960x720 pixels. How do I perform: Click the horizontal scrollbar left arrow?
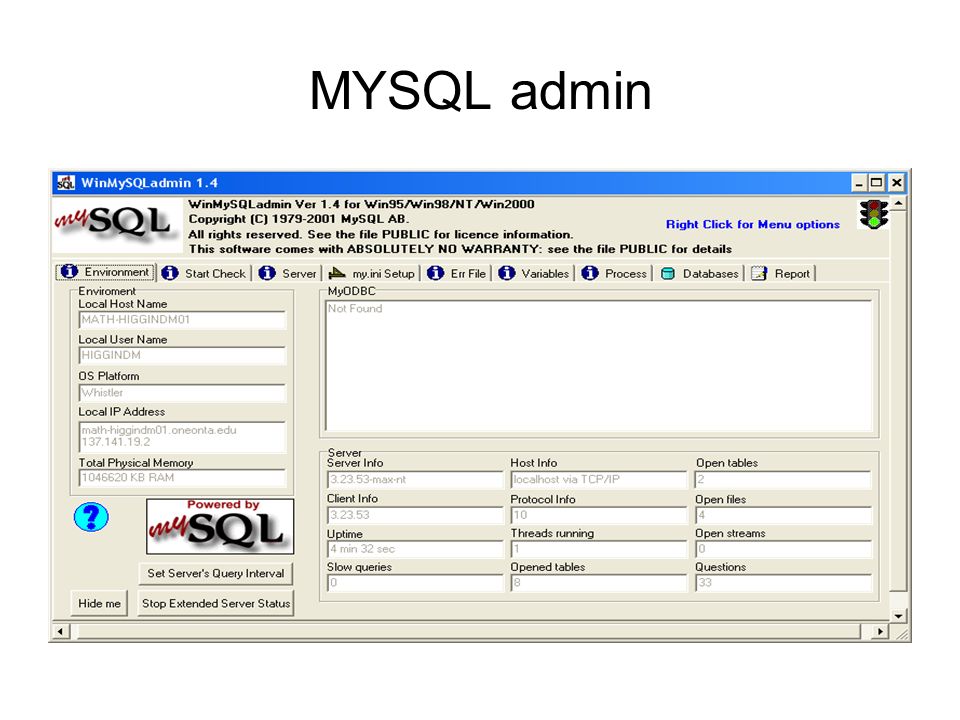[60, 631]
